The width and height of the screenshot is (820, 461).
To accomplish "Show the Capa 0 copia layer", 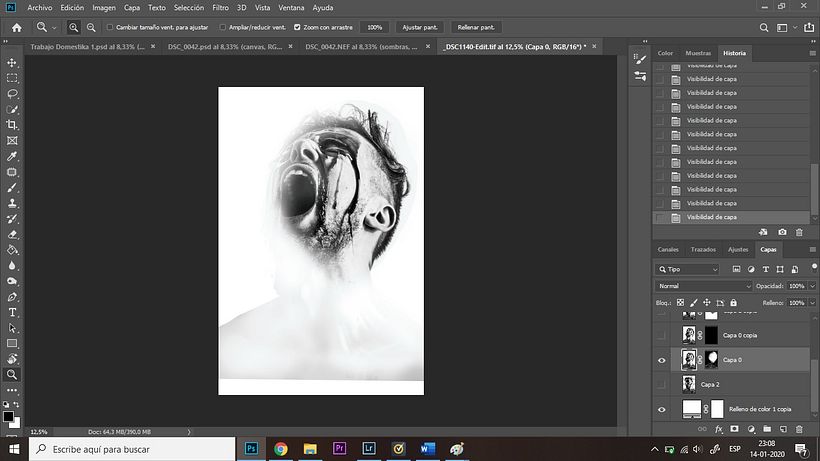I will 662,336.
